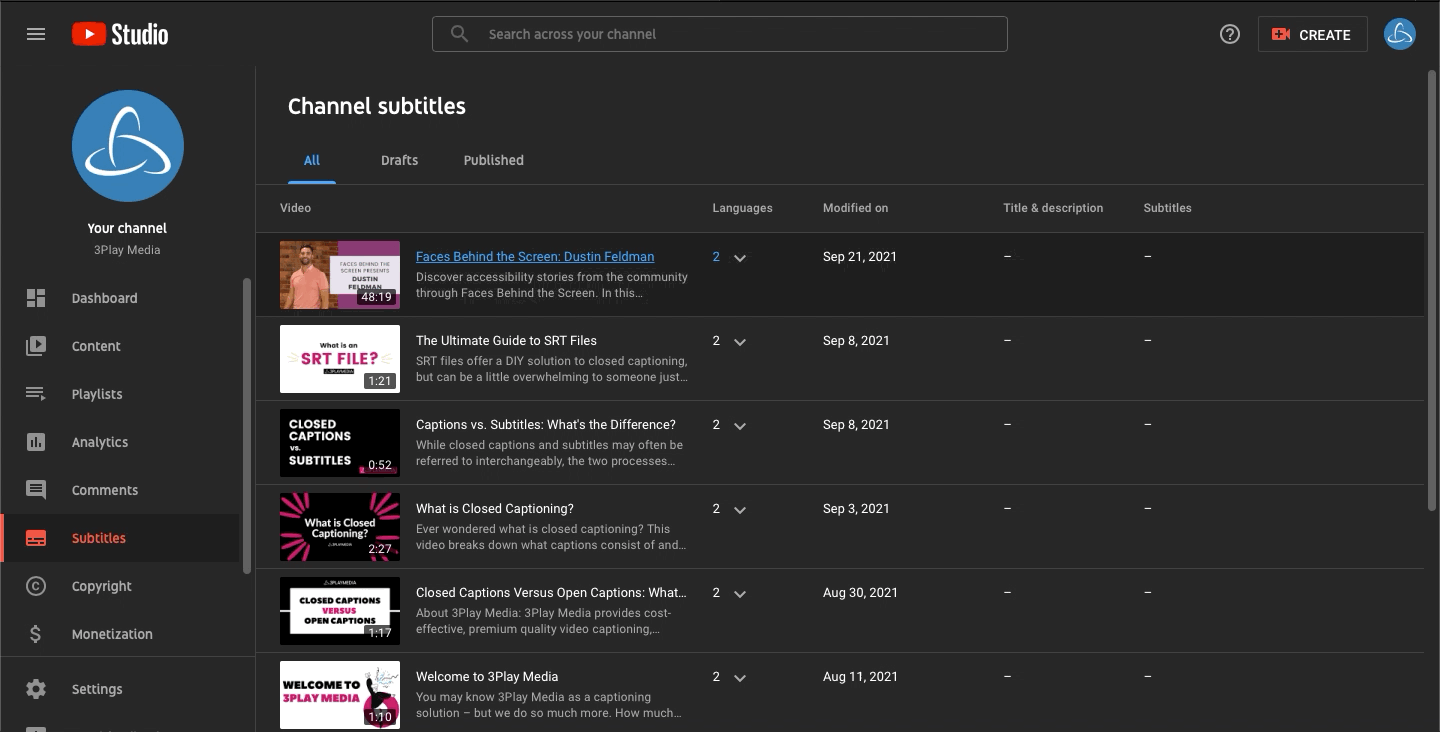Viewport: 1440px width, 732px height.
Task: Open the Monetization section
Action: 111,634
